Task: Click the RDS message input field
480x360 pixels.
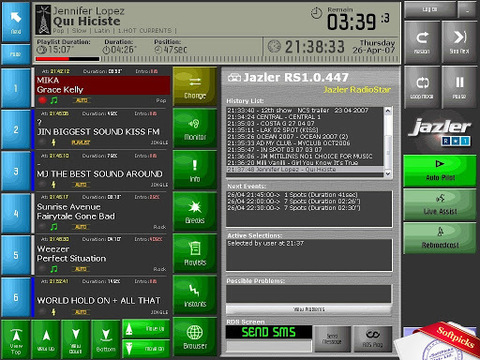Action: (269, 346)
